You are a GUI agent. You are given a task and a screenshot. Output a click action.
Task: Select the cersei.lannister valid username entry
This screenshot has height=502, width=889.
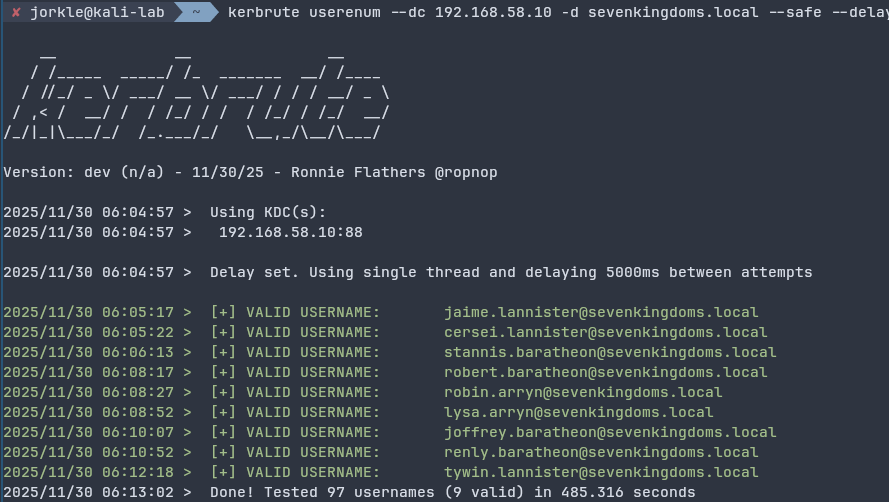(x=605, y=332)
